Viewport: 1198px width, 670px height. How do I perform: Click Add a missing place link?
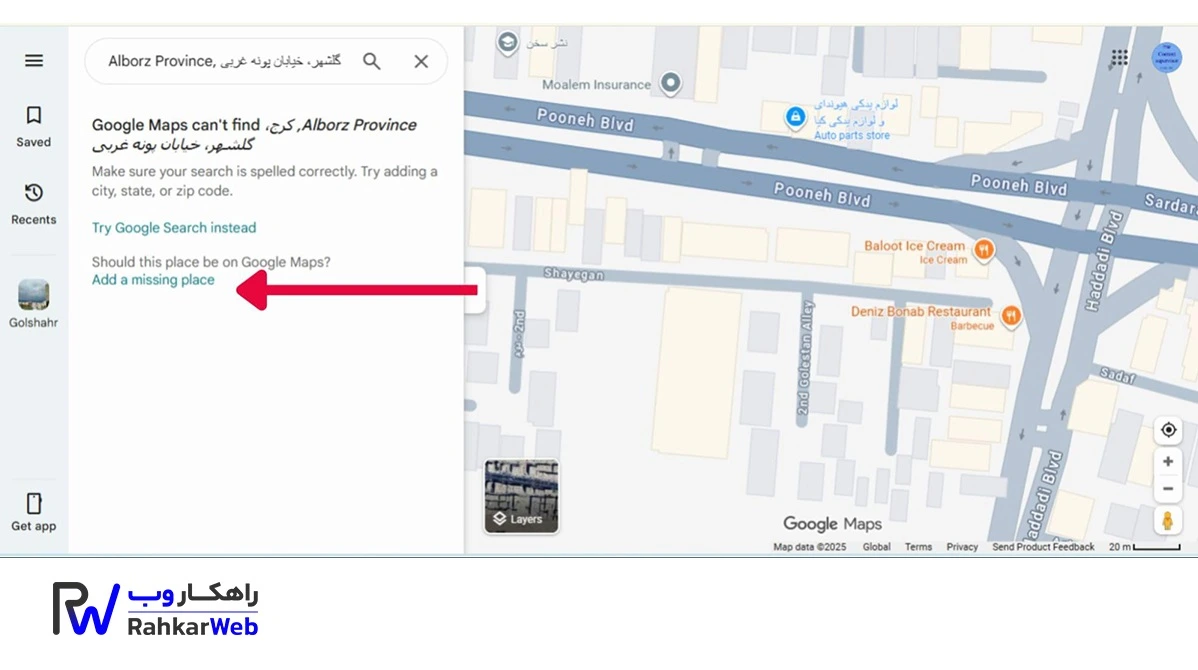point(153,280)
